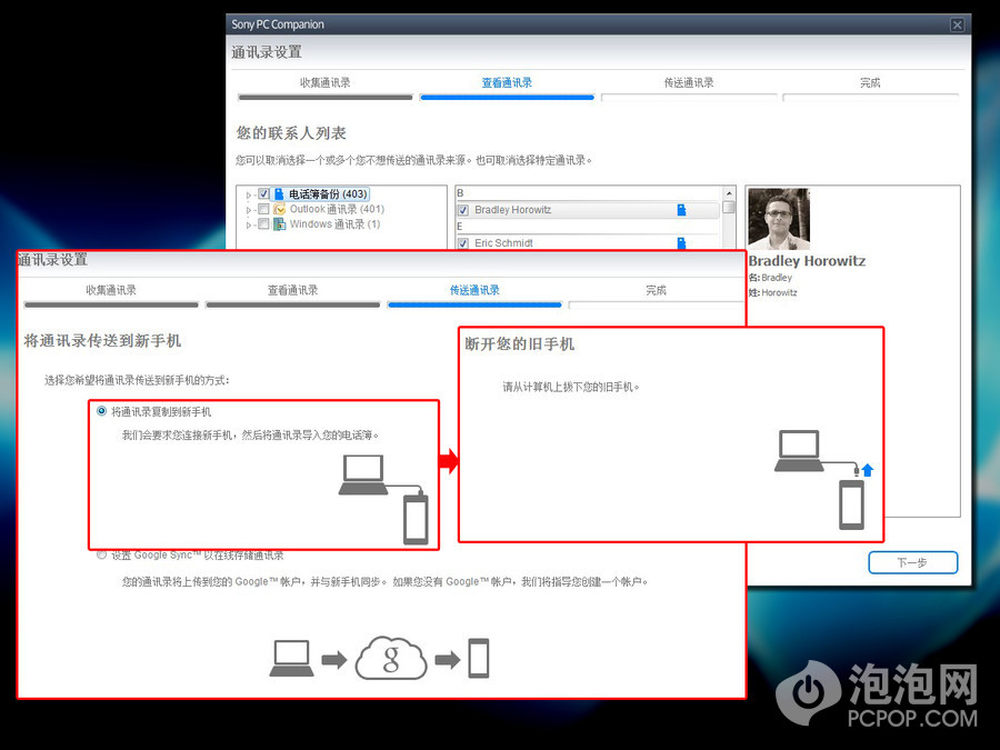This screenshot has width=1000, height=750.
Task: Click the Windows contacts icon beside Windows 通讯录
Action: [x=279, y=224]
